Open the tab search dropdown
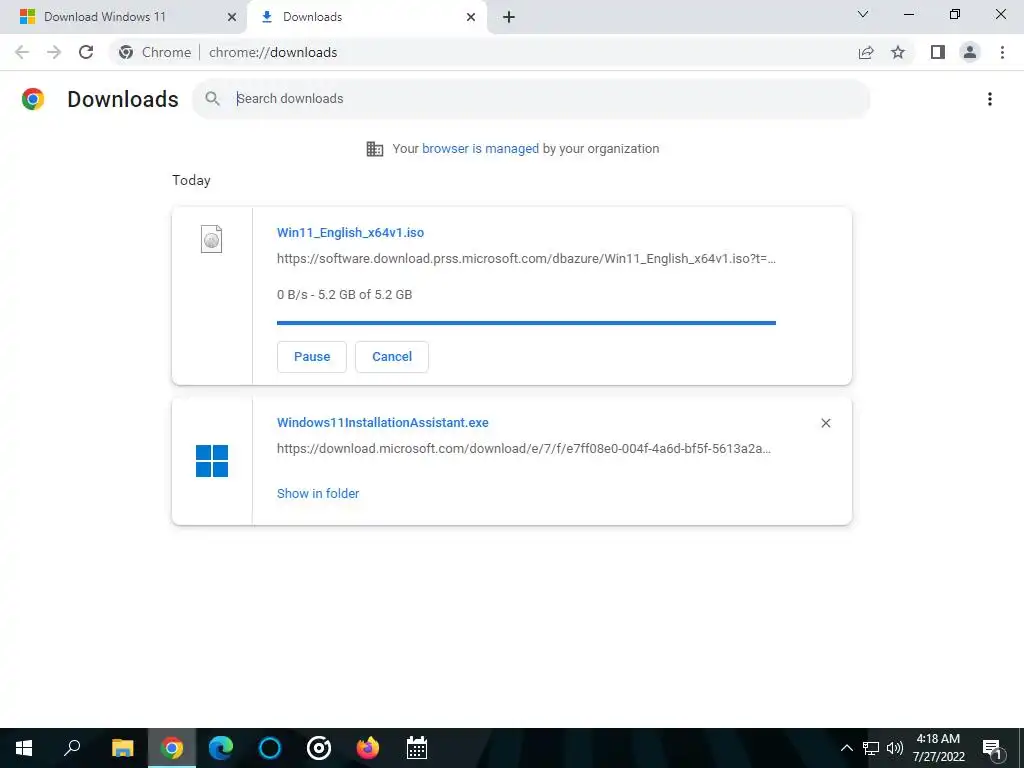This screenshot has width=1024, height=768. [863, 14]
